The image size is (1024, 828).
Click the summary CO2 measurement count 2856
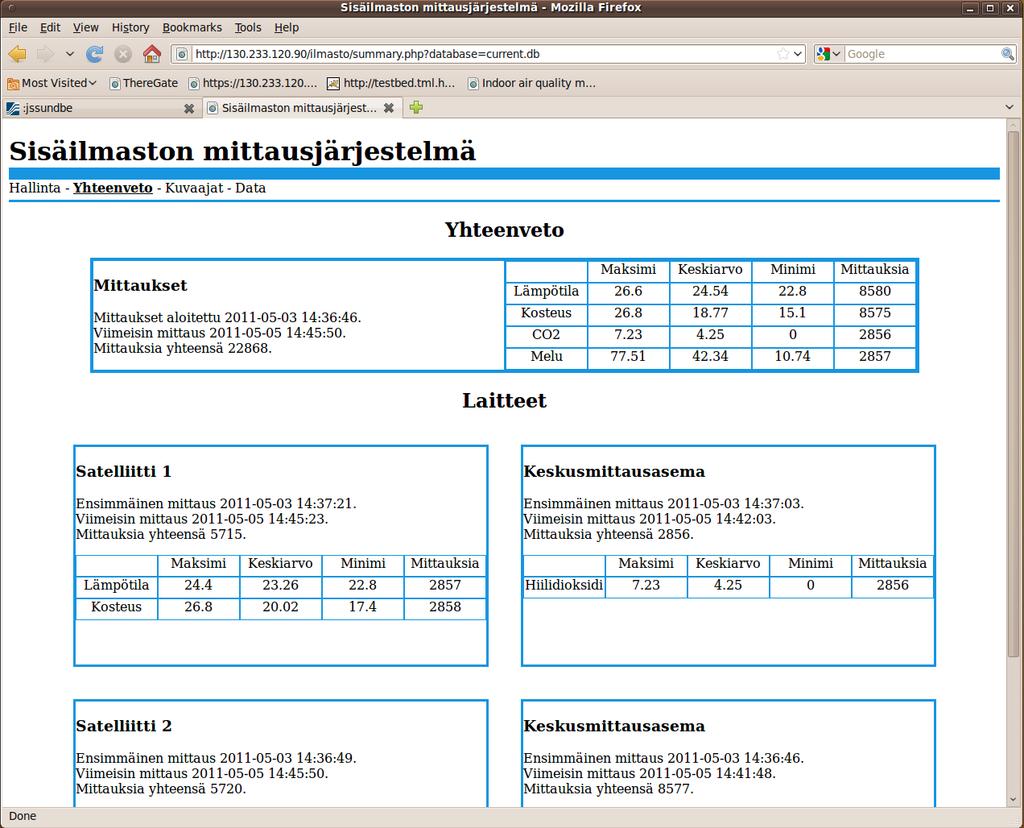click(x=875, y=334)
